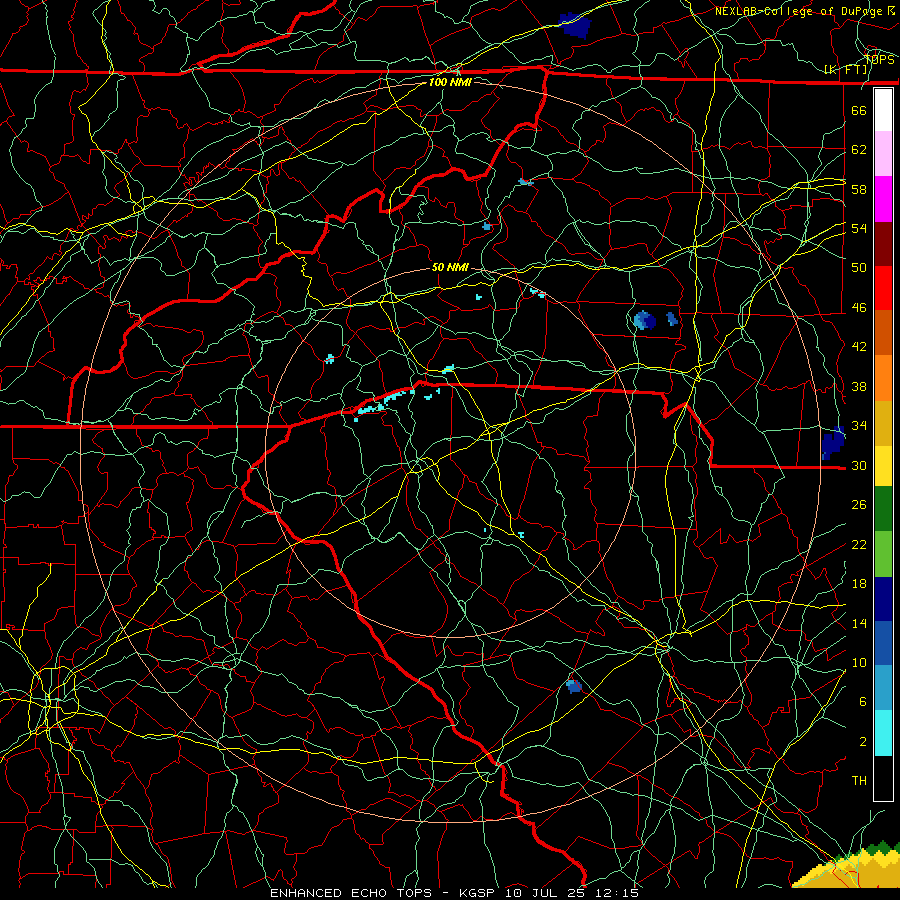The image size is (900, 900).
Task: Select the magenta swatch in the color scale
Action: 883,199
